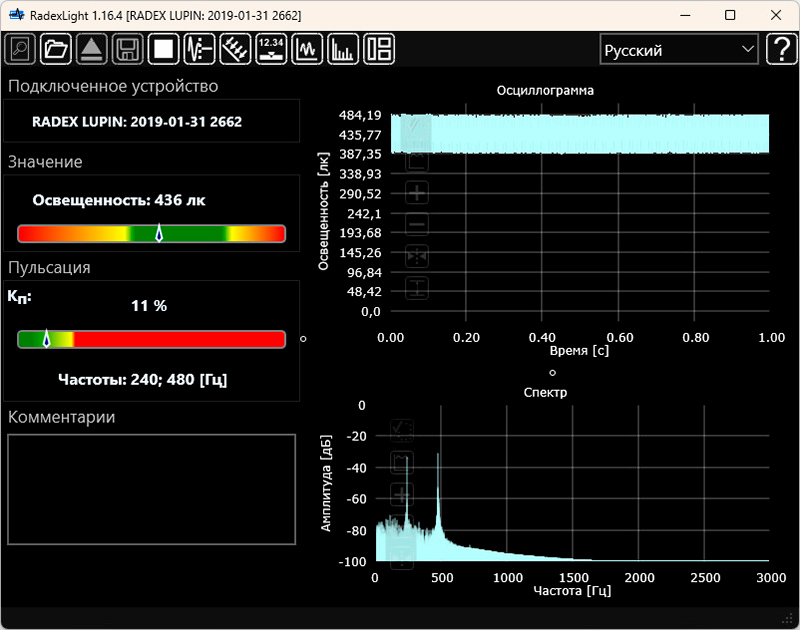Select the pulsation waveform mode icon

click(199, 48)
